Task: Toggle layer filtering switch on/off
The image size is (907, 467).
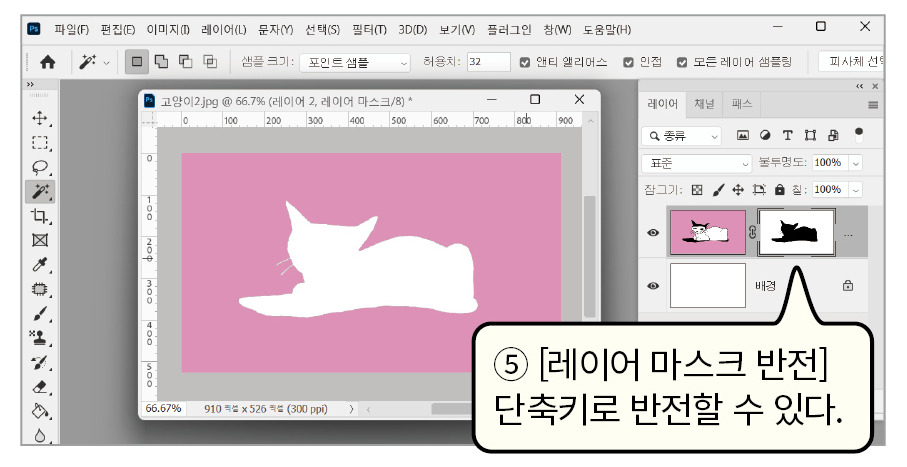Action: 859,135
